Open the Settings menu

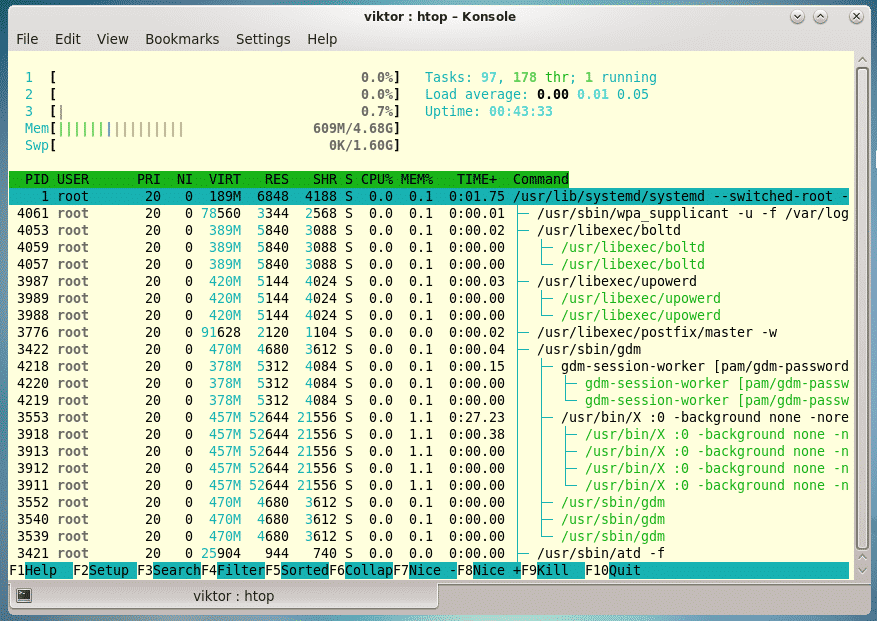coord(263,39)
